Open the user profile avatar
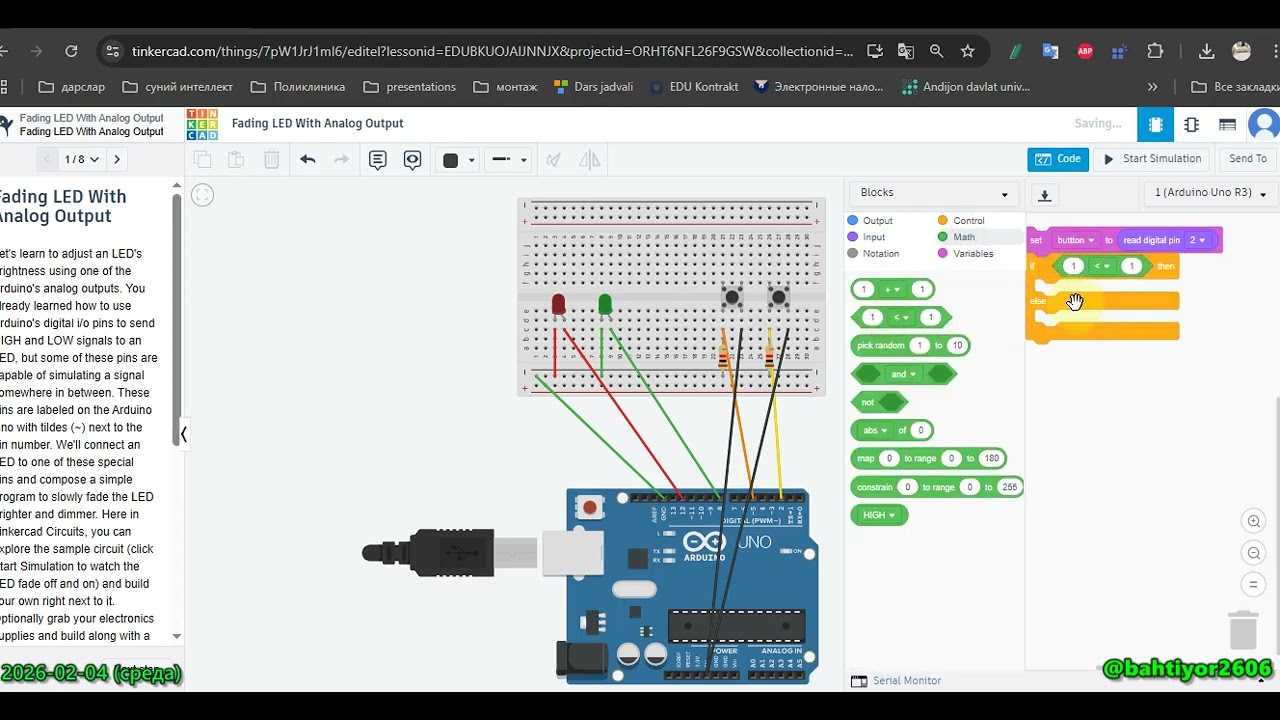 1265,125
